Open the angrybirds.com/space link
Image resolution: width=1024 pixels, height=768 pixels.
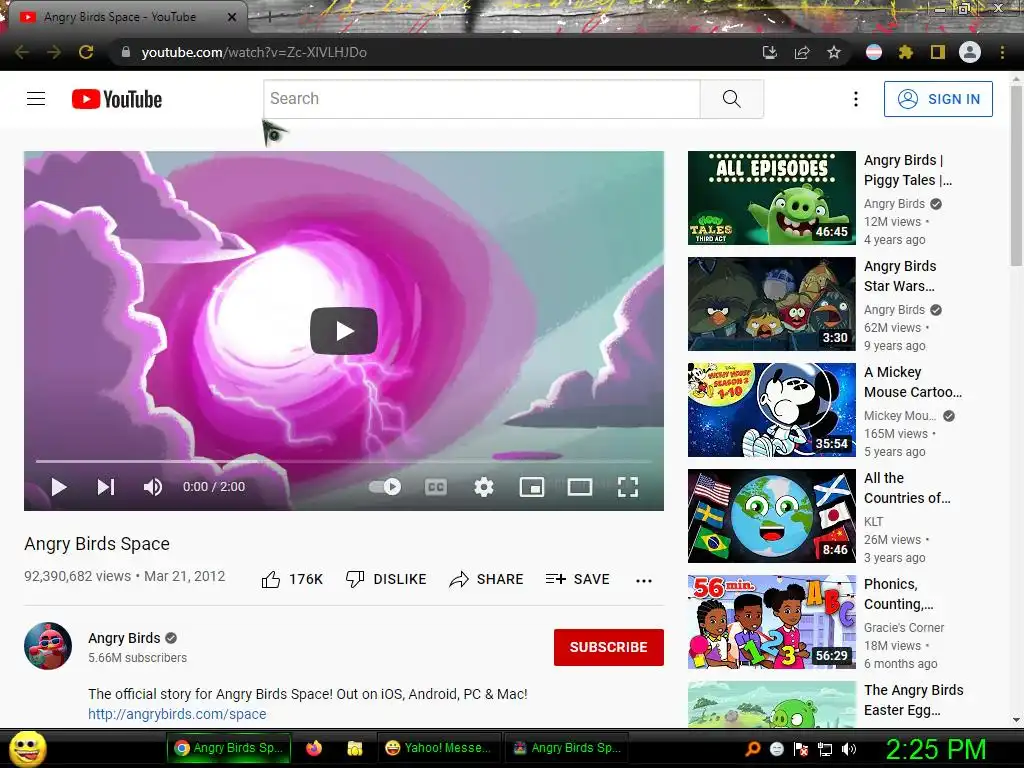click(177, 714)
